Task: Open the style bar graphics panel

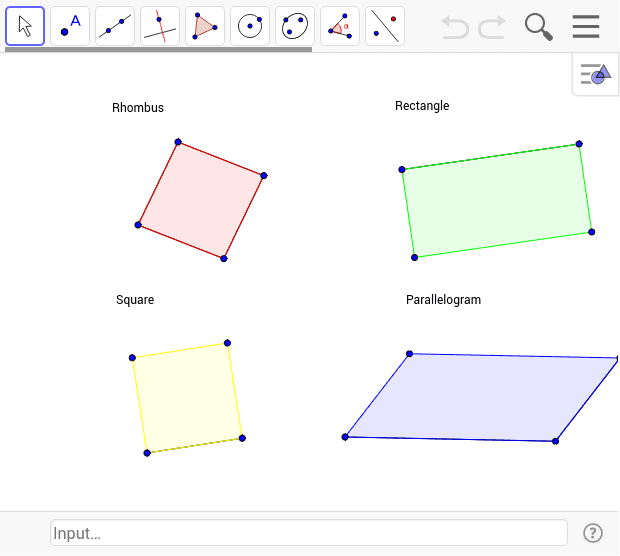Action: pyautogui.click(x=595, y=74)
